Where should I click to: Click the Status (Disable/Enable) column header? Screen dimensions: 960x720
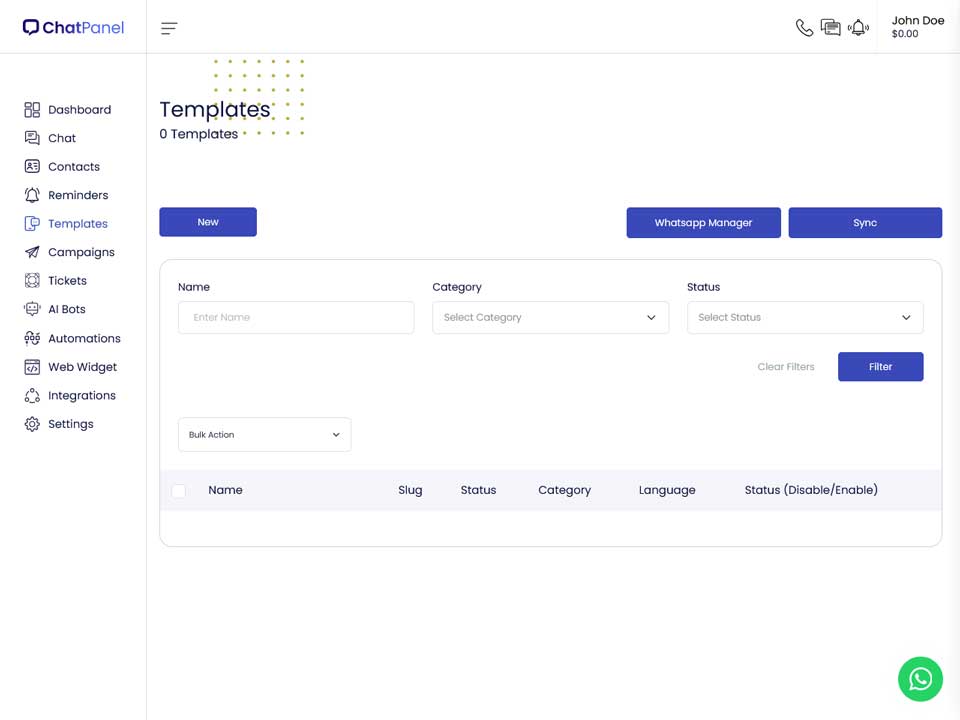(811, 490)
